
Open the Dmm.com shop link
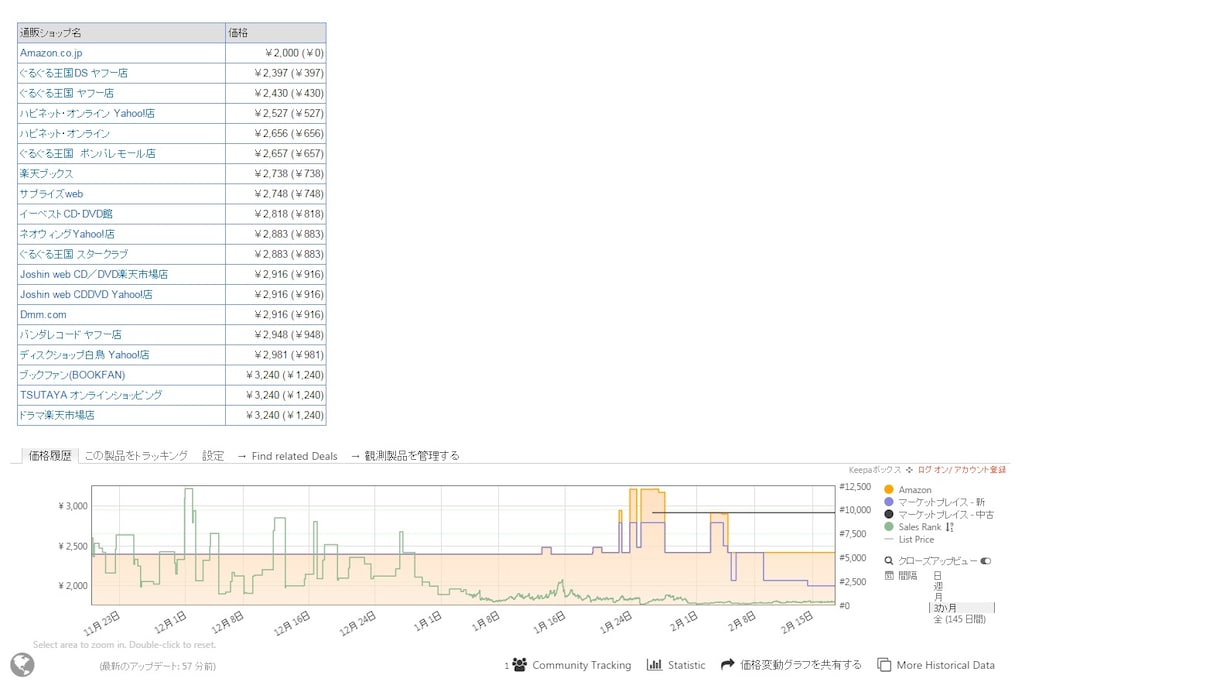(43, 314)
